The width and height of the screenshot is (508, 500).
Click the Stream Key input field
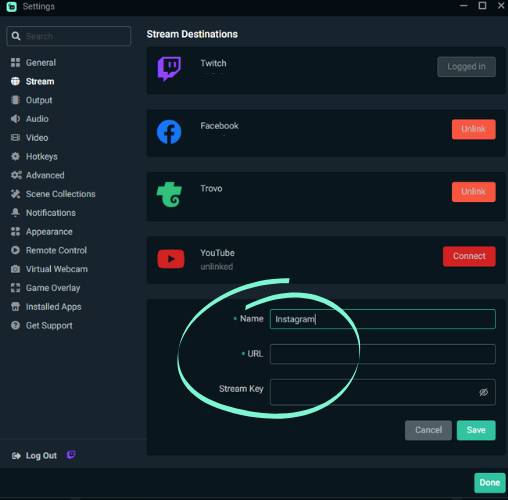point(383,392)
